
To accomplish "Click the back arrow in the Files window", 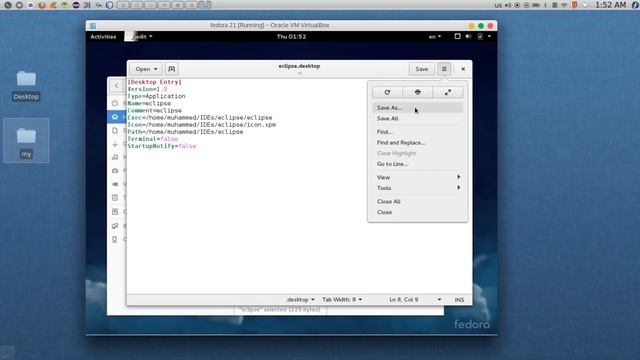I will coord(117,86).
